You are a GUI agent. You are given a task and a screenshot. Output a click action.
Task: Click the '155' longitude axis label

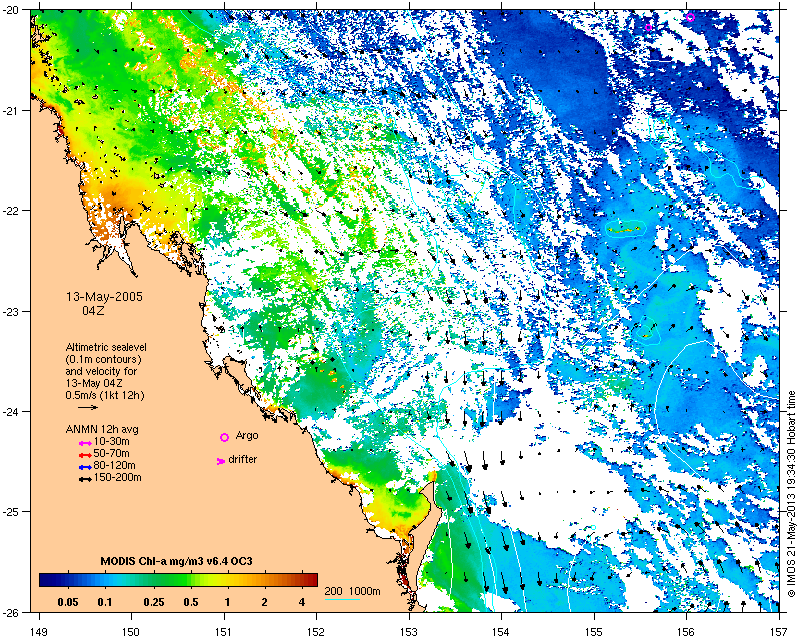pos(594,632)
